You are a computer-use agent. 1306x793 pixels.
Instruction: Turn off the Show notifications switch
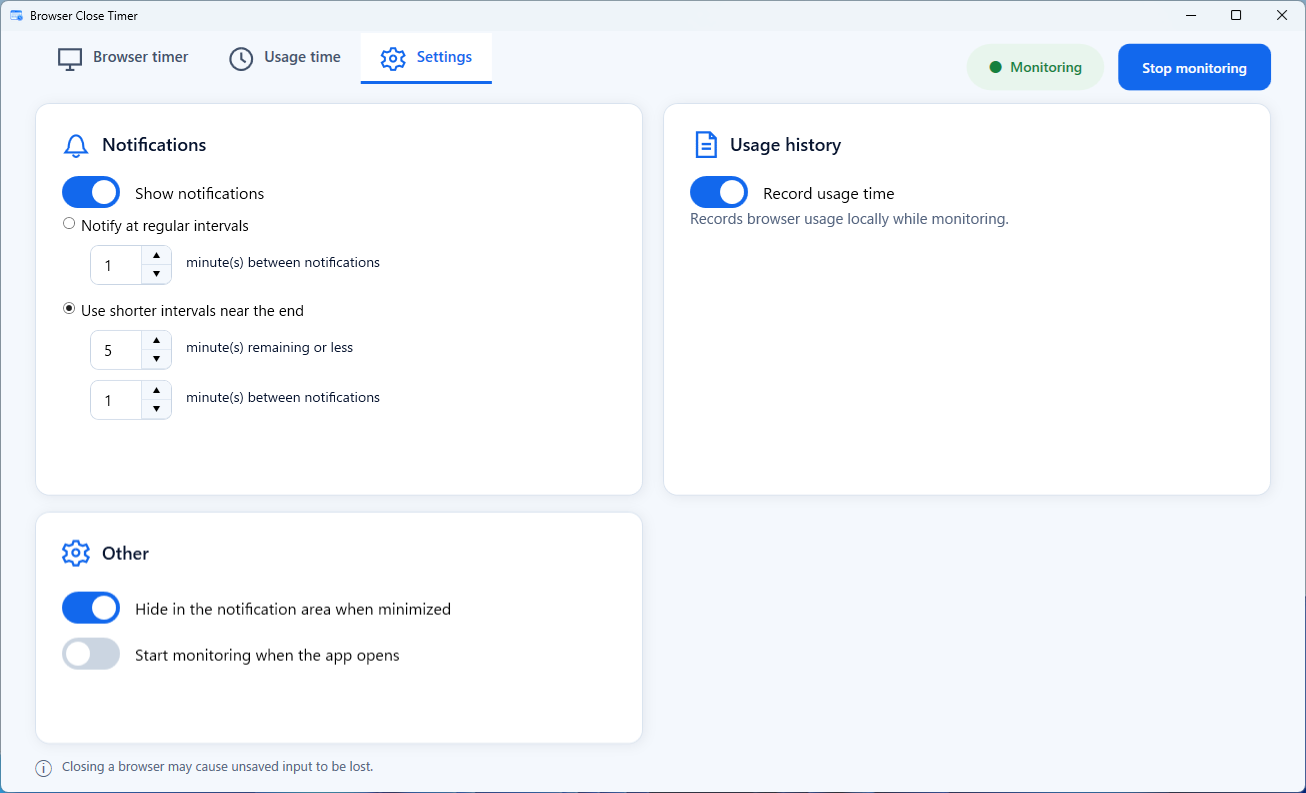pyautogui.click(x=91, y=192)
